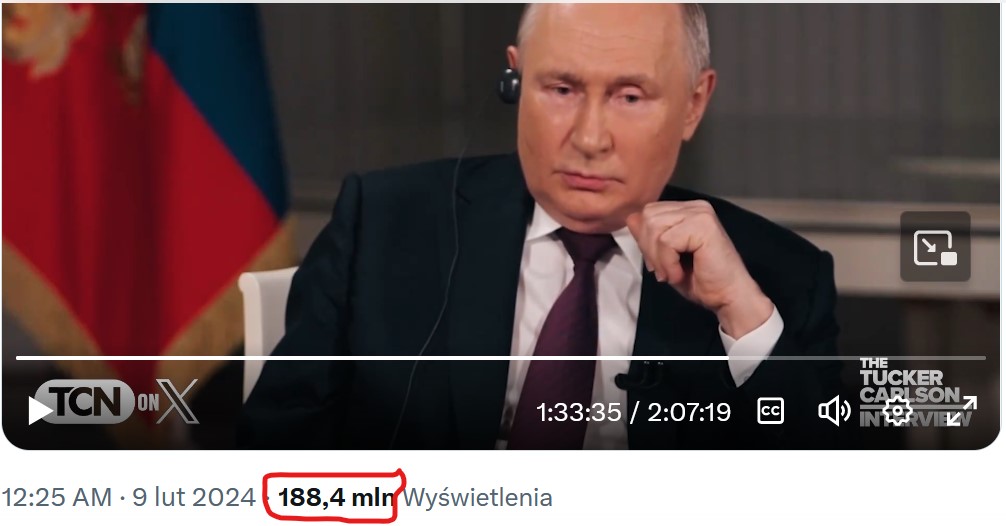
Task: Switch to mini player with picture-in-picture icon
Action: tap(935, 247)
